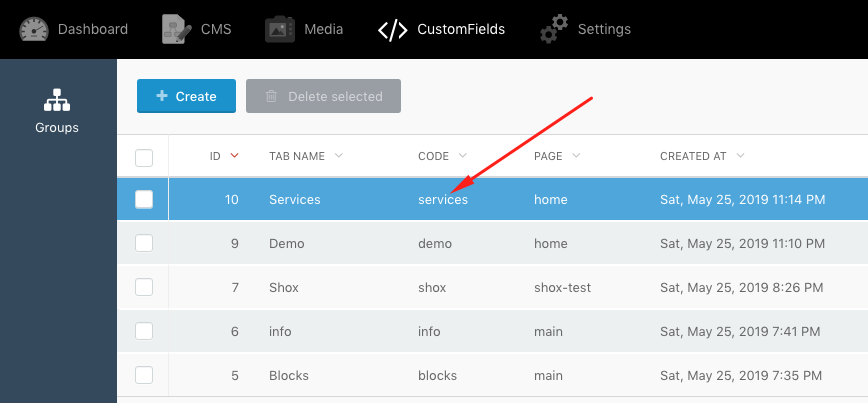The height and width of the screenshot is (403, 868).
Task: Check the Shox row checkbox
Action: point(144,287)
